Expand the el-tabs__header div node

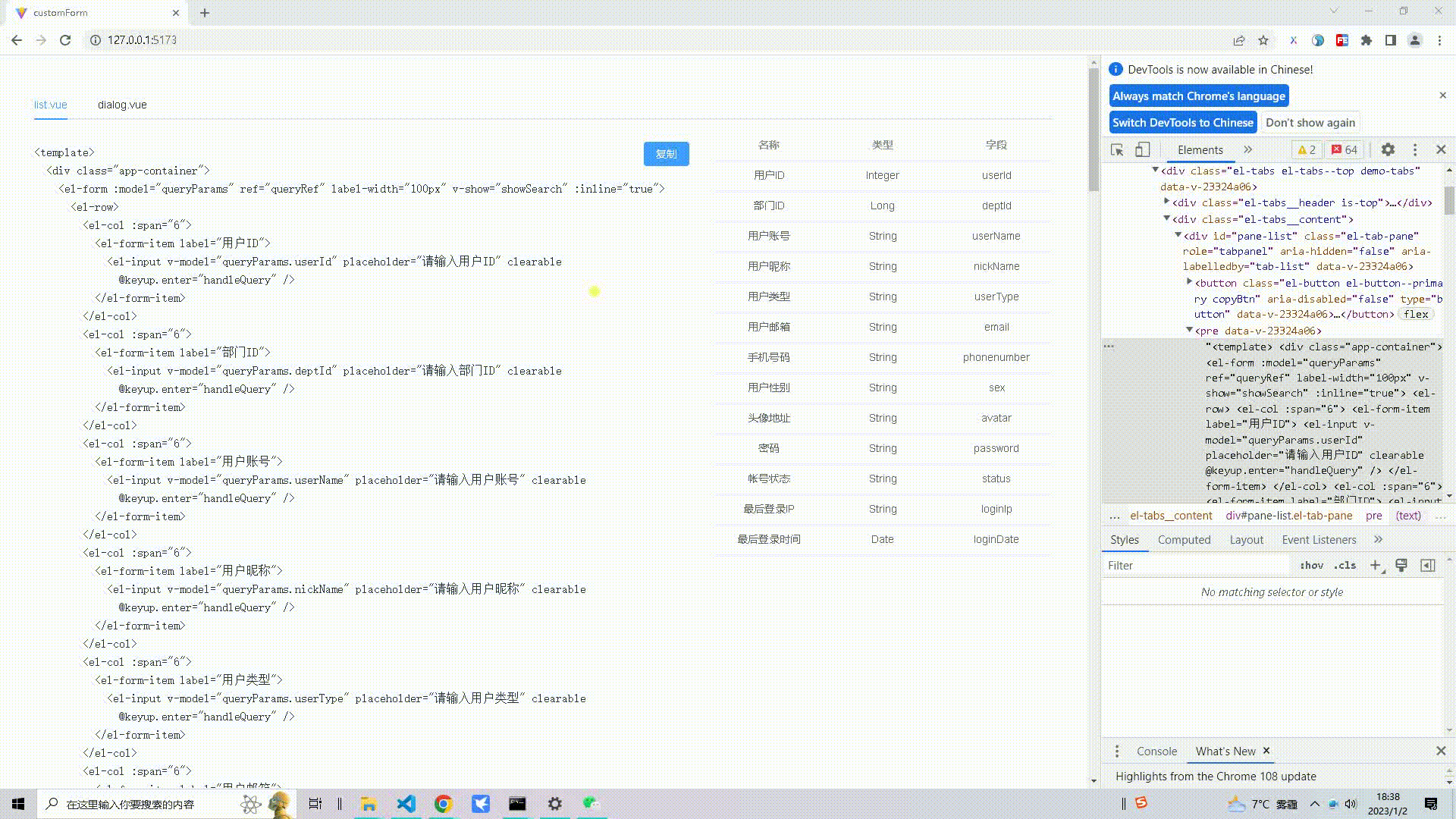pyautogui.click(x=1167, y=202)
